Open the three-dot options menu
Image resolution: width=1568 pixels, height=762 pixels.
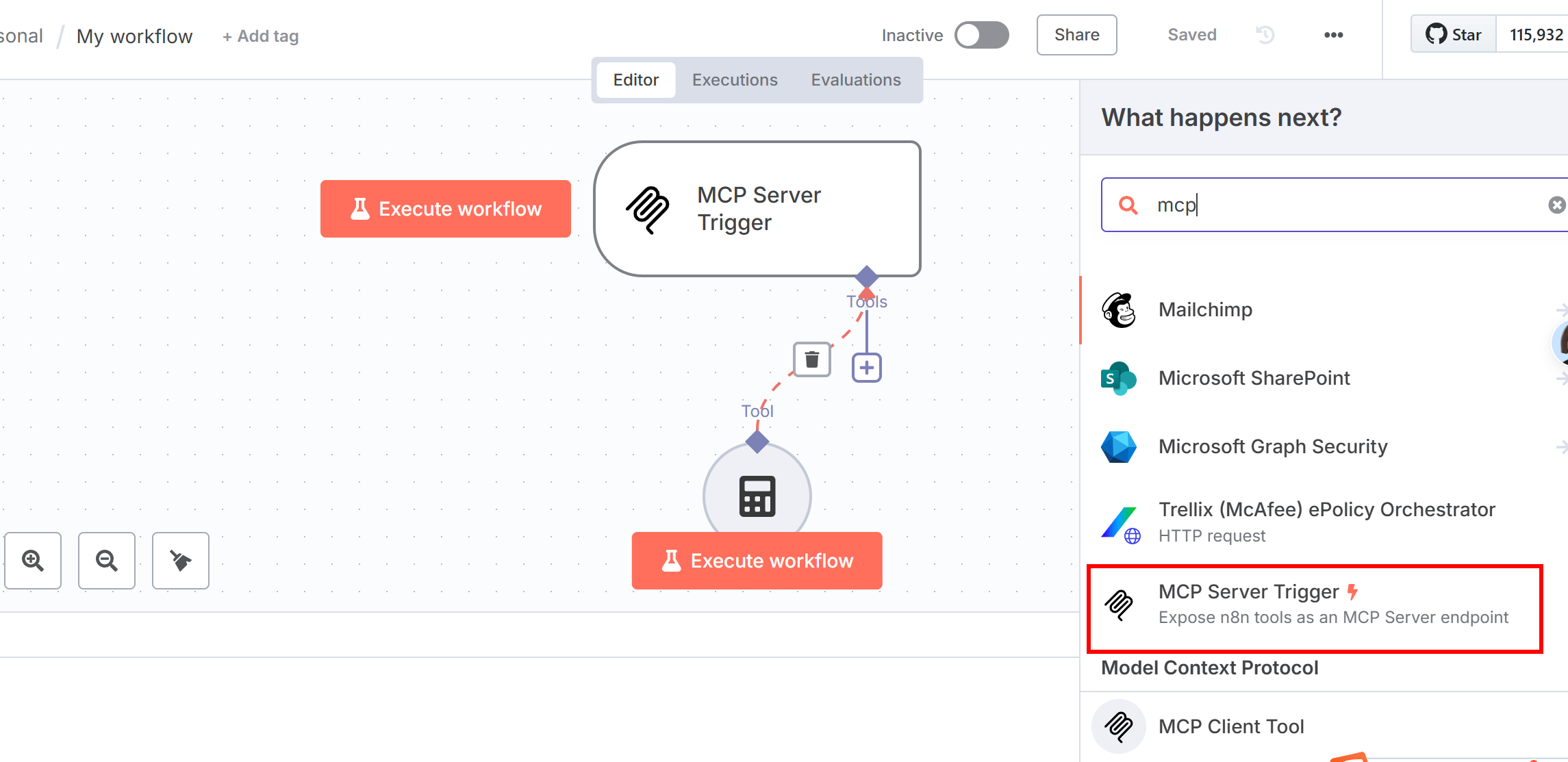coord(1333,35)
